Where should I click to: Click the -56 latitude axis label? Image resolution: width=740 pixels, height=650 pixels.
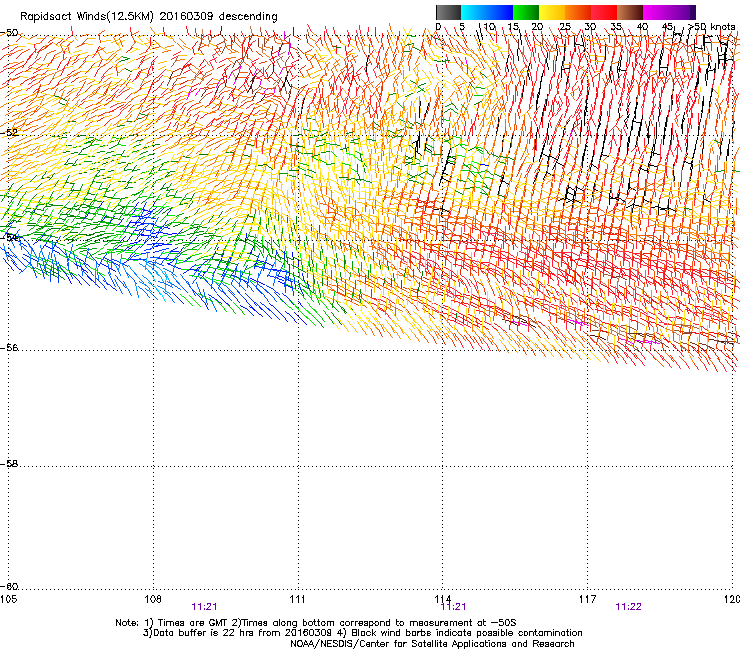click(9, 347)
